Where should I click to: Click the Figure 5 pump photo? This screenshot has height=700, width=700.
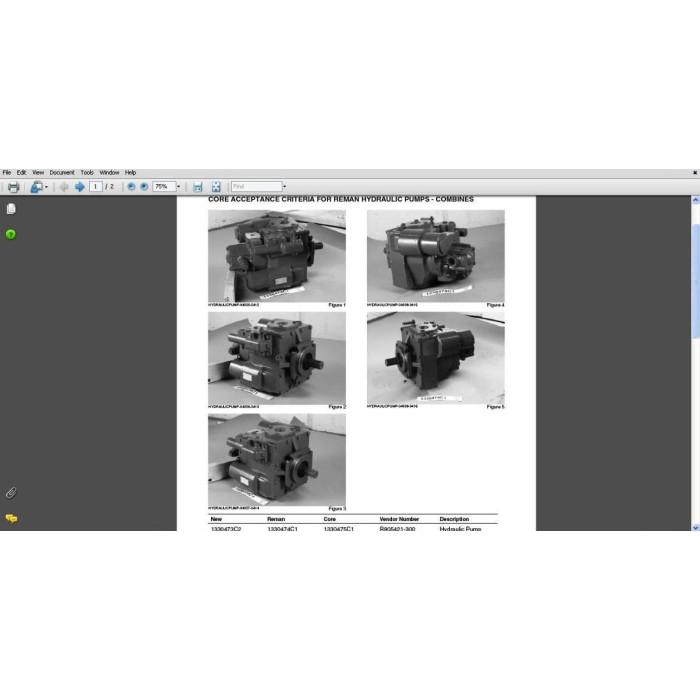436,358
